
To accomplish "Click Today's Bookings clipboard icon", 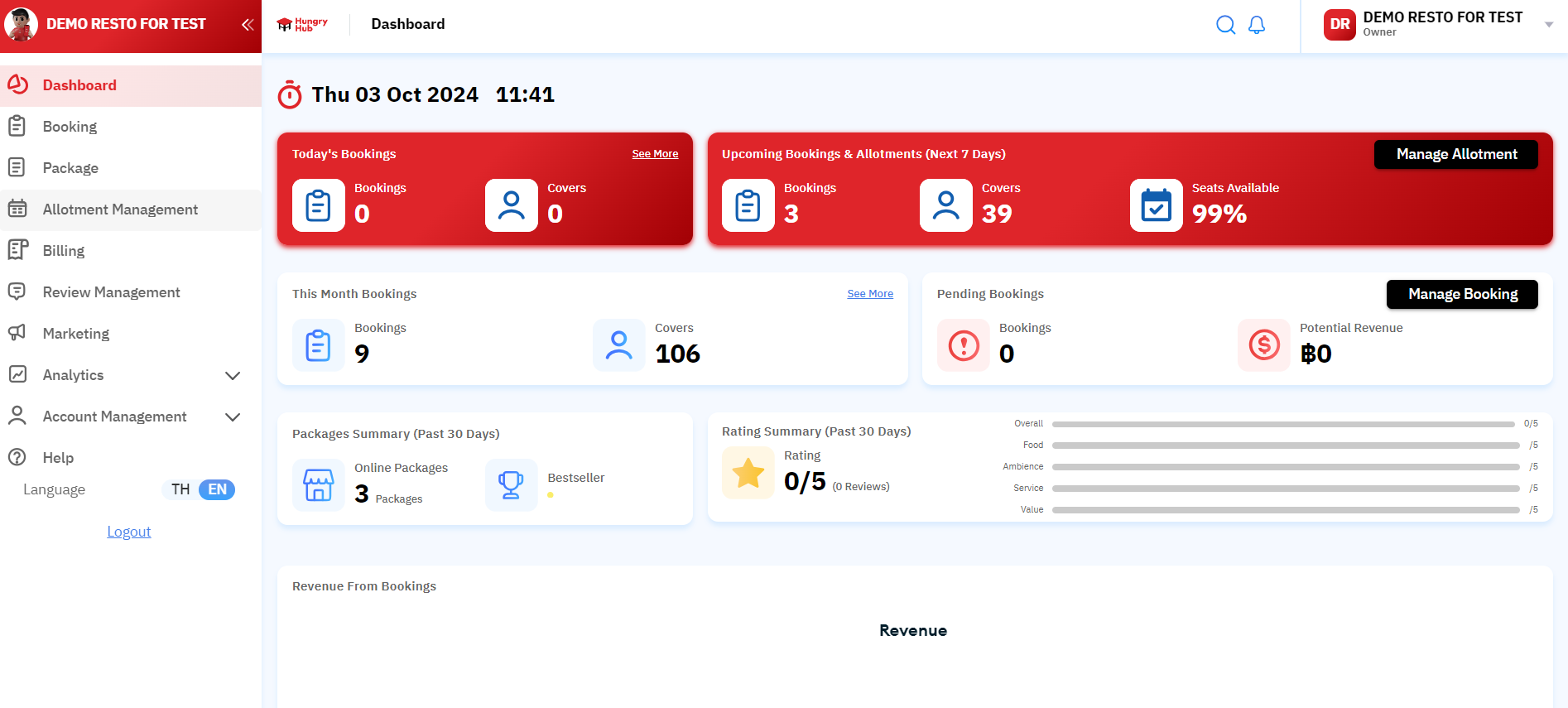I will tap(319, 205).
